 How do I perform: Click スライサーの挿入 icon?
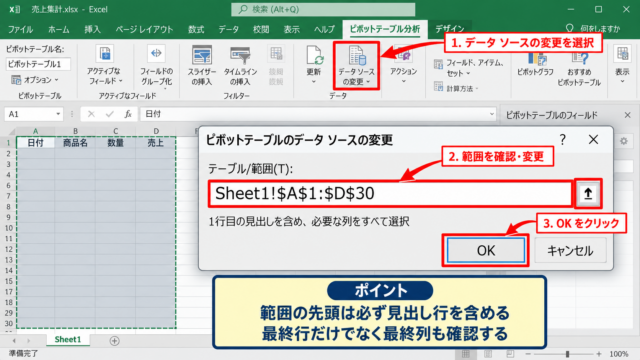(202, 55)
